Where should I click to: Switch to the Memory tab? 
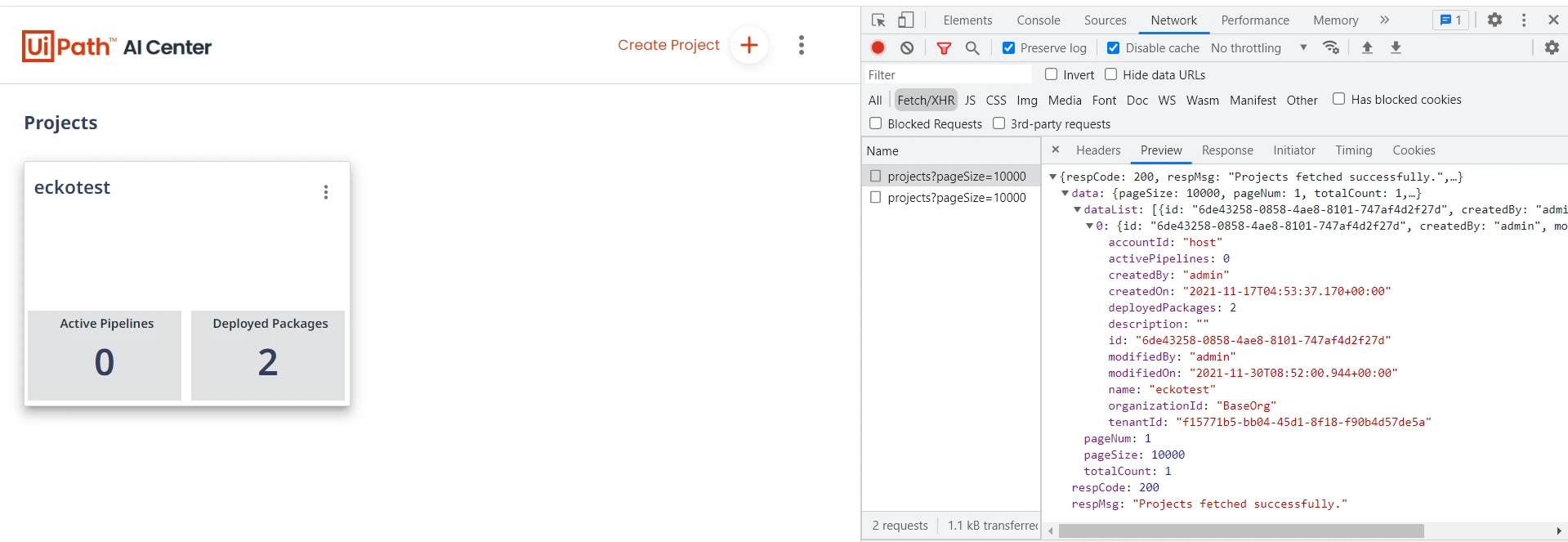tap(1336, 20)
